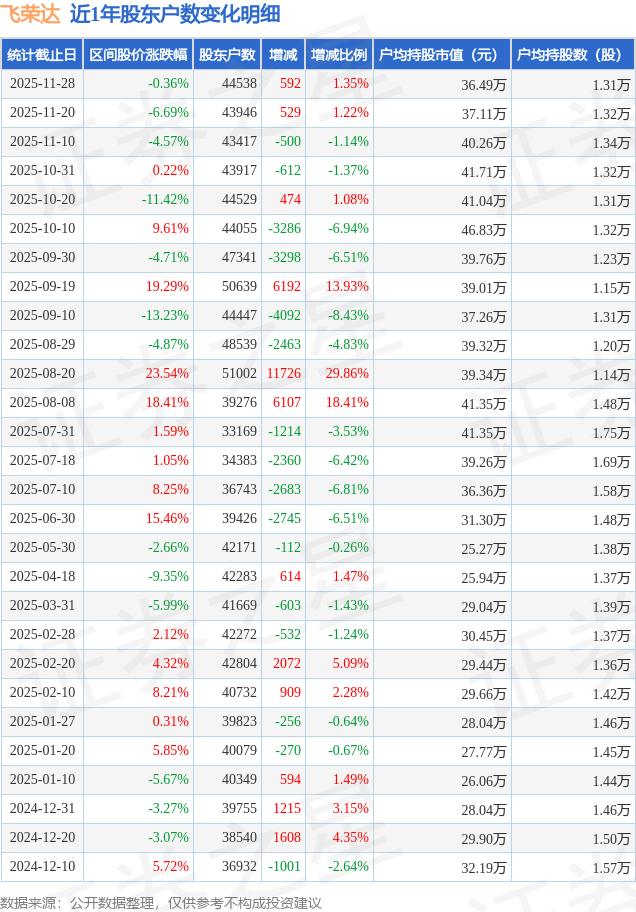Click the 近1年股东户数变化明细 title text
The width and height of the screenshot is (636, 912).
coord(175,14)
